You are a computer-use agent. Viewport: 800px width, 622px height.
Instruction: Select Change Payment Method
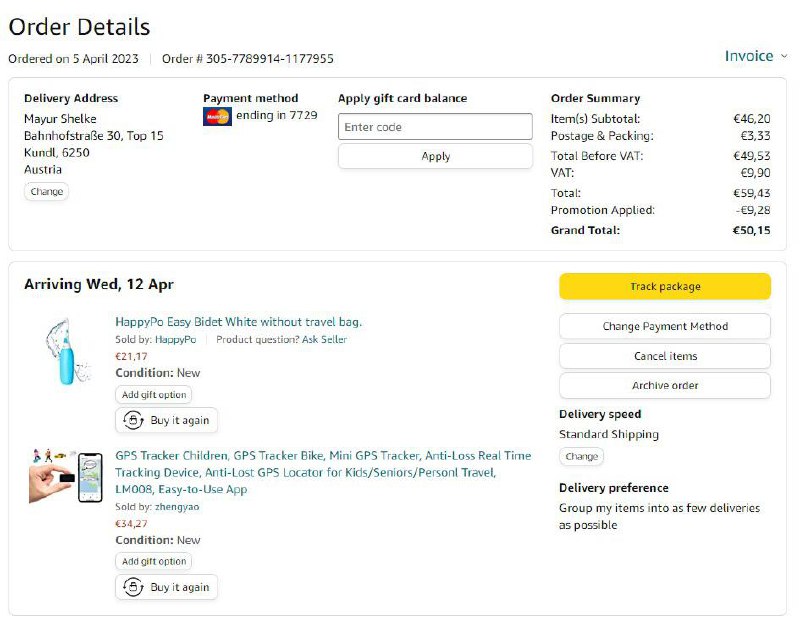pos(664,326)
